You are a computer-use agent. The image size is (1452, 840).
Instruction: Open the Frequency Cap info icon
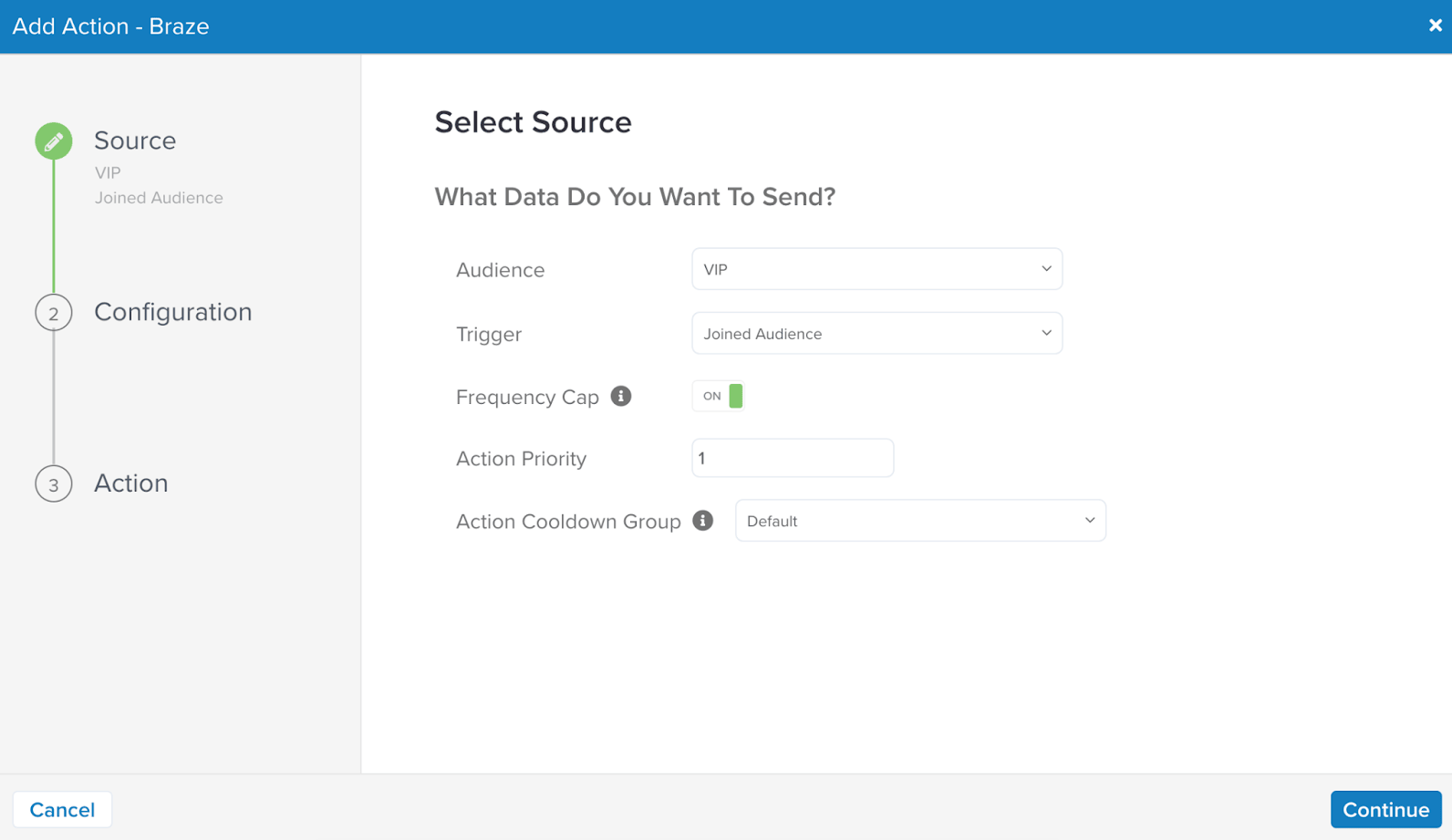click(x=621, y=396)
